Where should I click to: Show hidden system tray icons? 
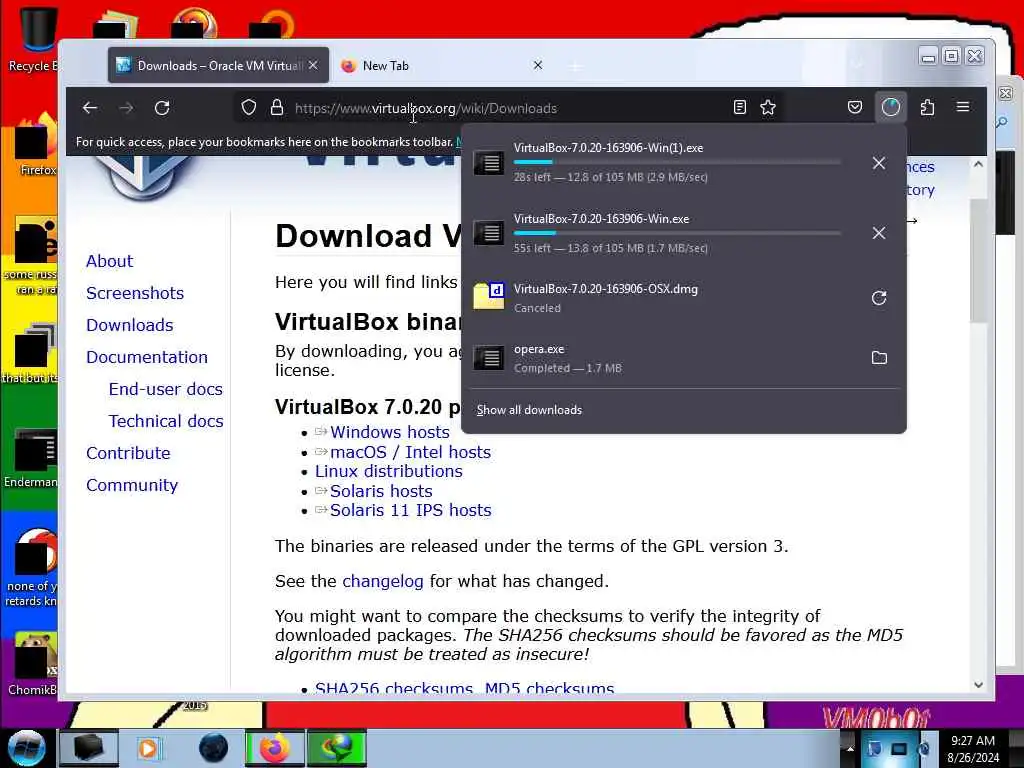click(850, 749)
